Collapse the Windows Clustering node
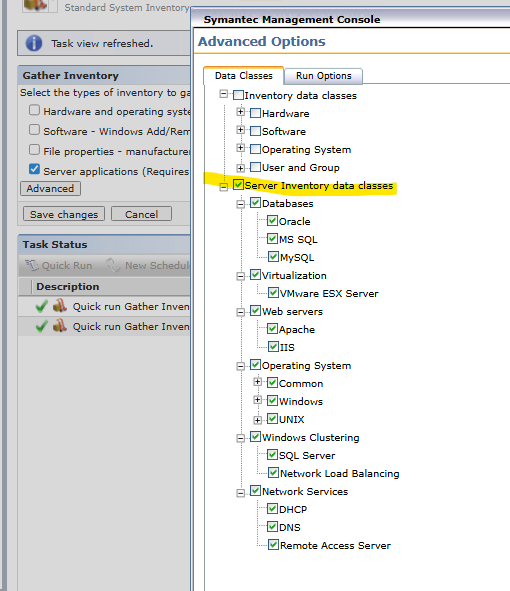This screenshot has width=510, height=591. 240,438
